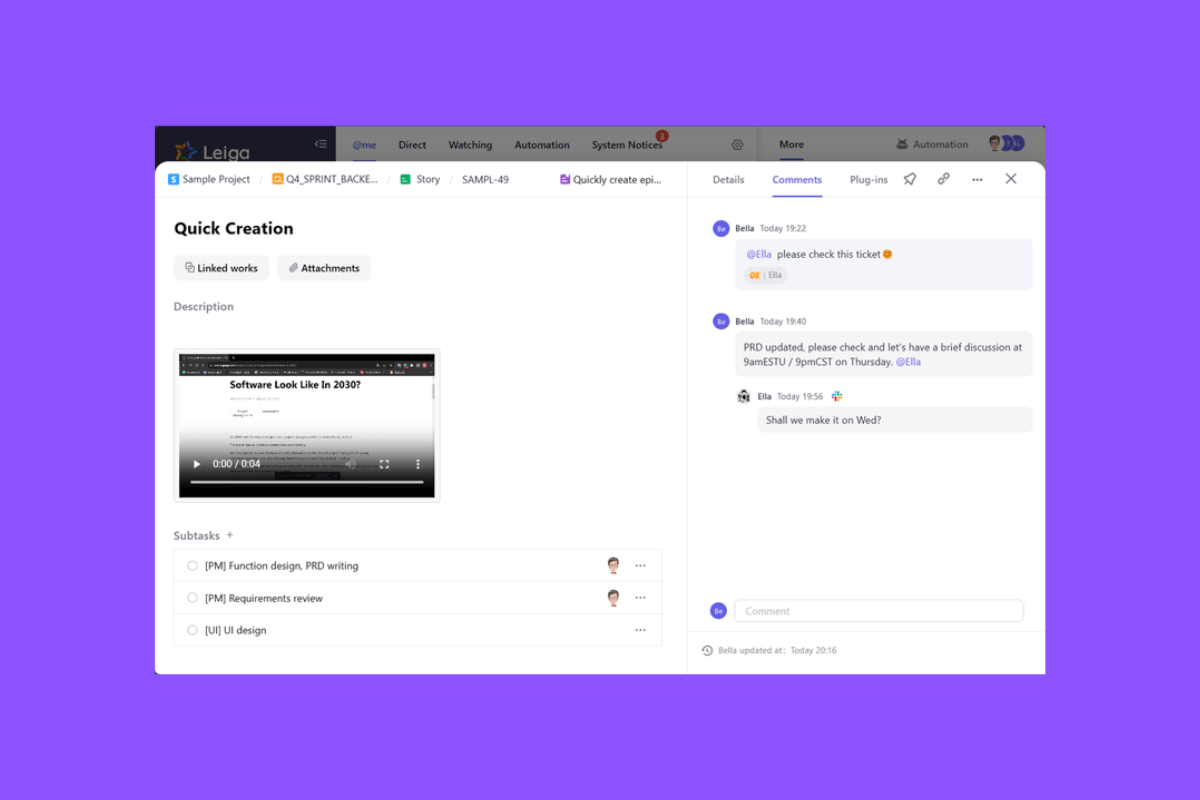Open more options for UI design subtask
Image resolution: width=1200 pixels, height=800 pixels.
640,630
